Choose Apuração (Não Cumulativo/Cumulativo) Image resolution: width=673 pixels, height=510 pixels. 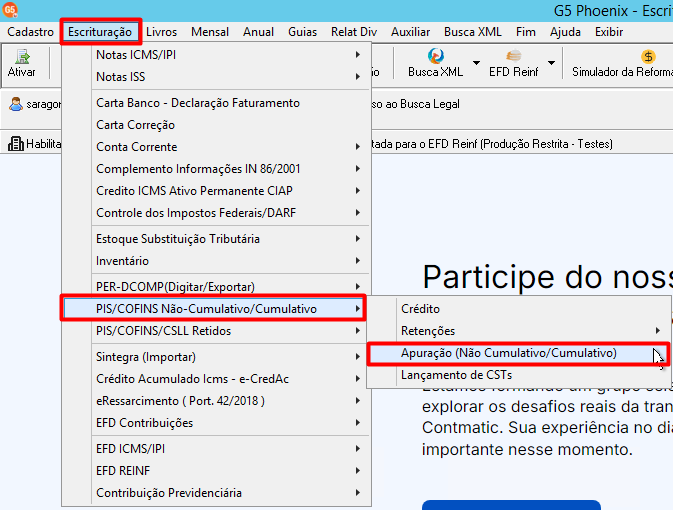518,353
